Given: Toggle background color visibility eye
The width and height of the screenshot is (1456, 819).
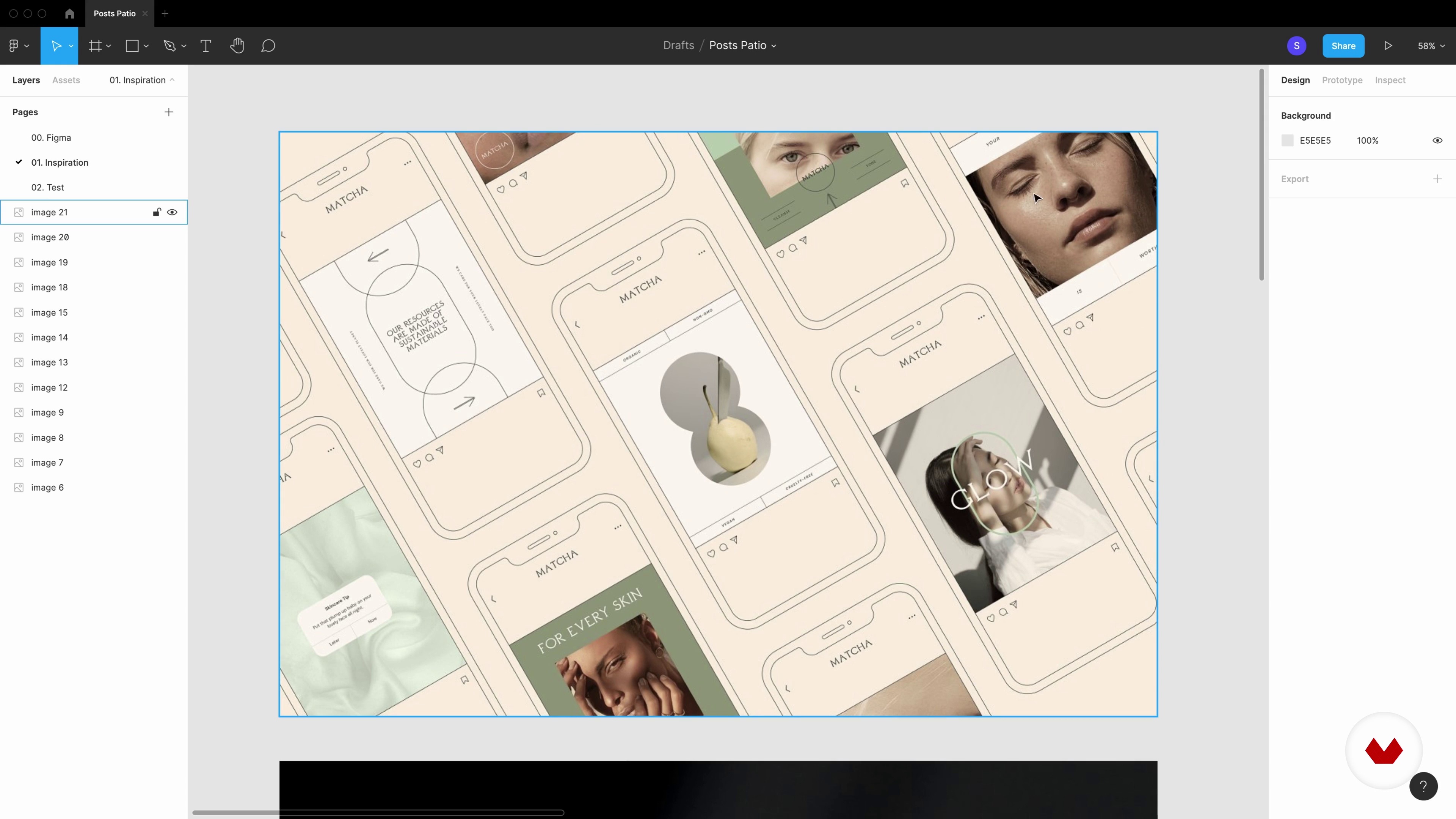Looking at the screenshot, I should (x=1437, y=141).
